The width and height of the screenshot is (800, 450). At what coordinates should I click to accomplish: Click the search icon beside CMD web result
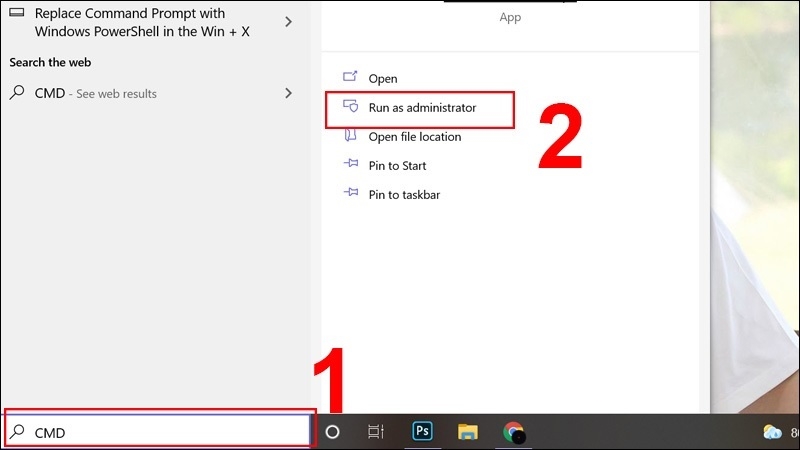coord(17,93)
